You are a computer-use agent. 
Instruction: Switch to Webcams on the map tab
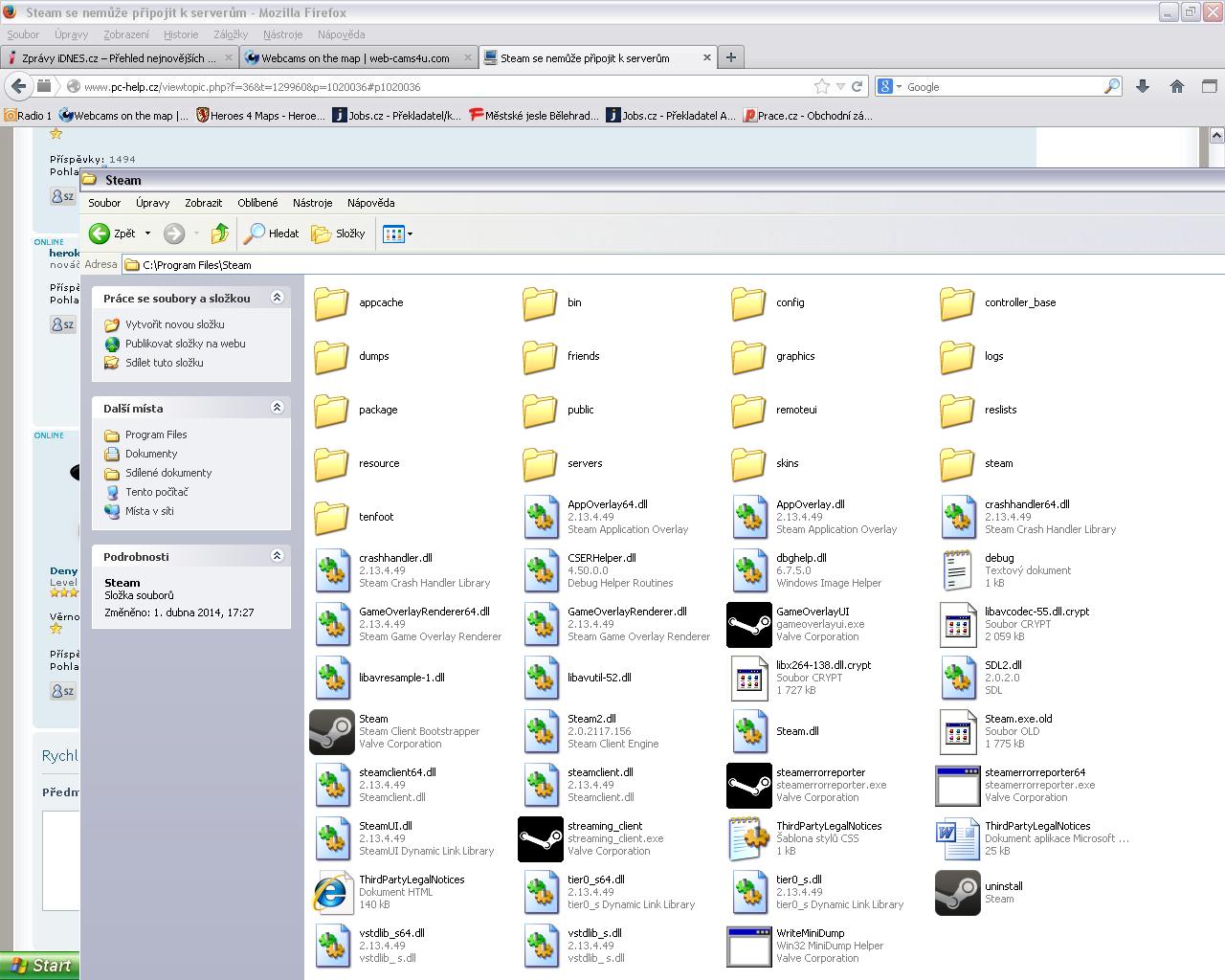356,57
